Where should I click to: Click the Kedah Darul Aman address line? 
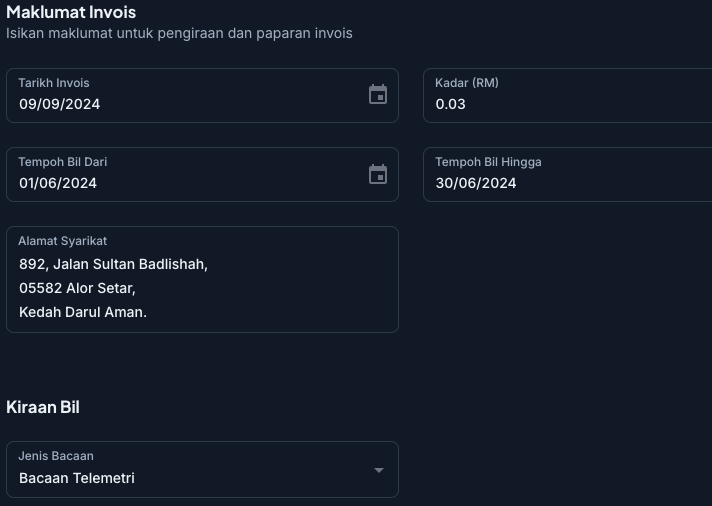click(83, 312)
